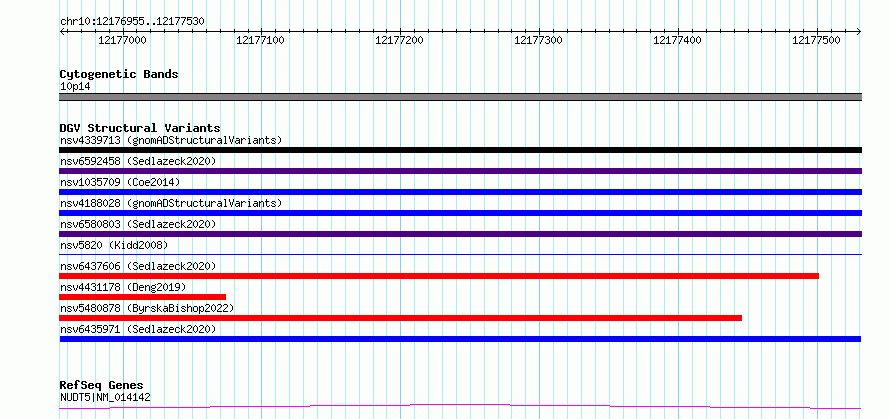The image size is (890, 419).
Task: Click ruler position 12177500
Action: [816, 40]
